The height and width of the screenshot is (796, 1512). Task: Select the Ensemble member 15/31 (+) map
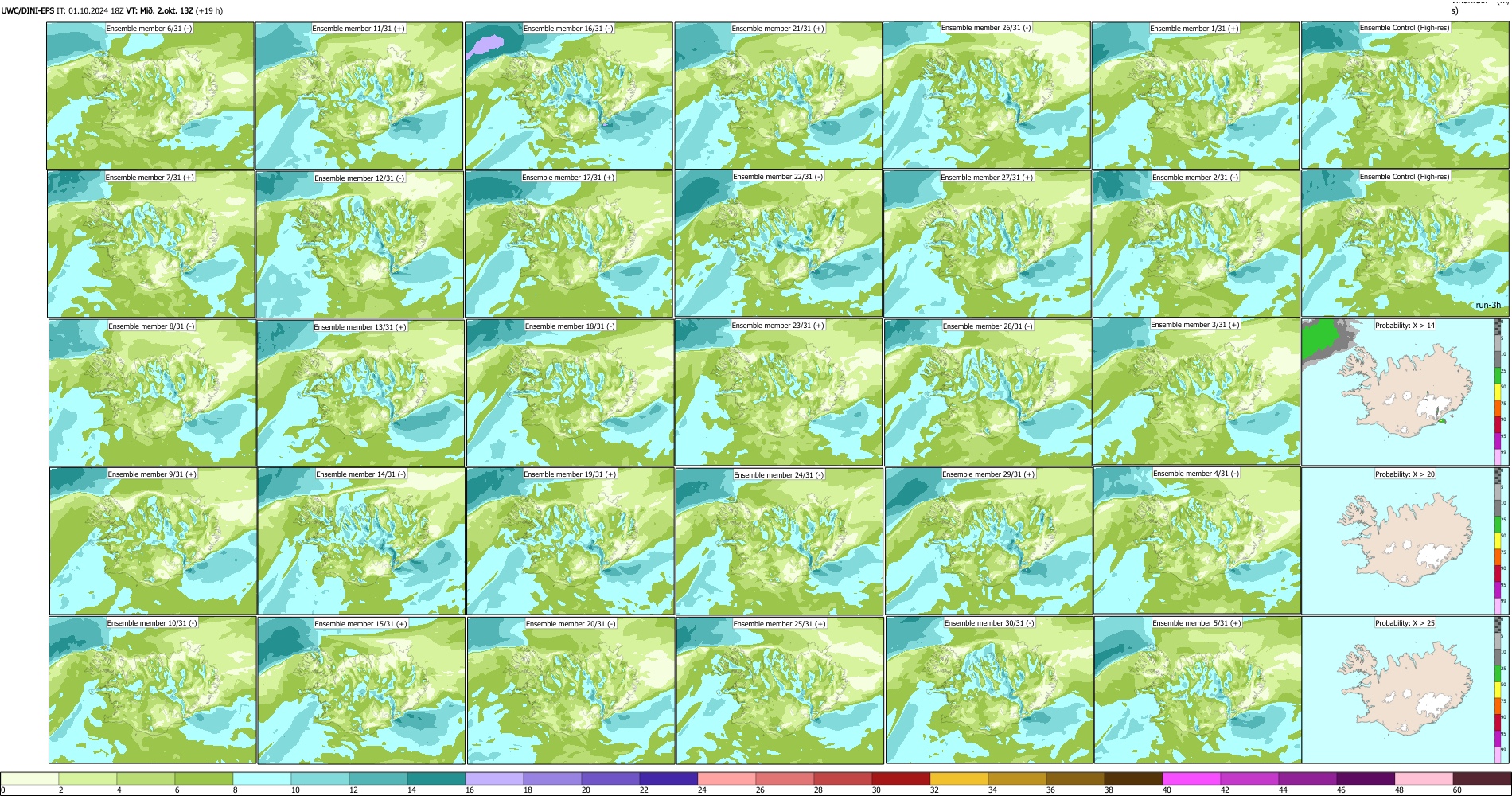(x=361, y=690)
